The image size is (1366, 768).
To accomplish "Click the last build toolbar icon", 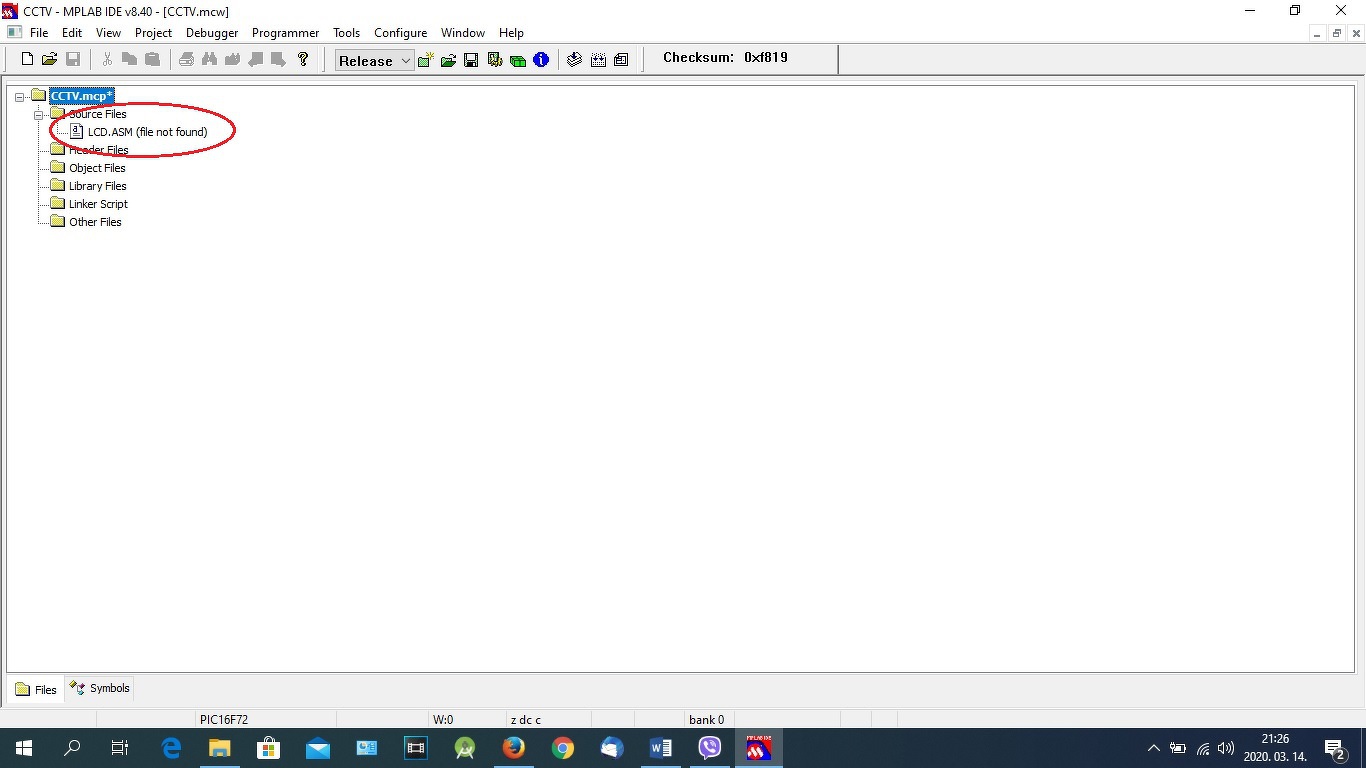I will click(x=621, y=60).
